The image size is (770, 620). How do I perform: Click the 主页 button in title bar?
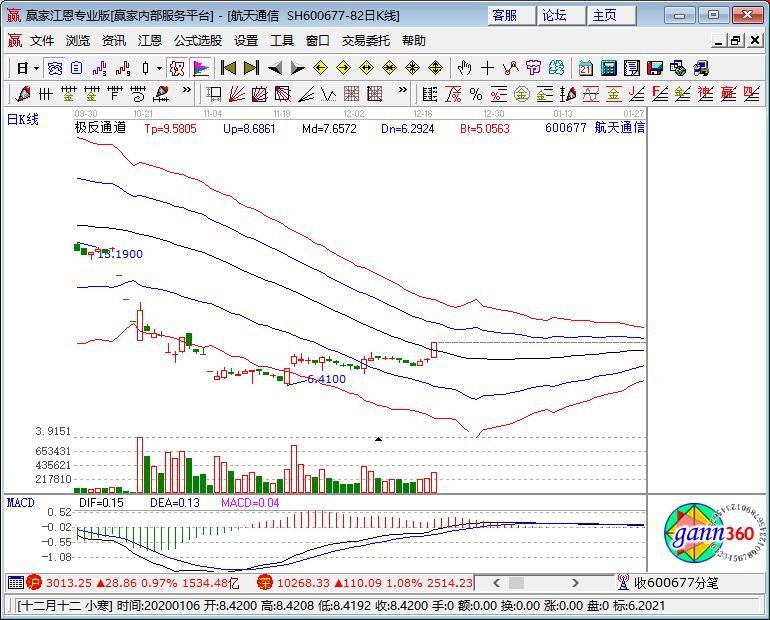[611, 16]
